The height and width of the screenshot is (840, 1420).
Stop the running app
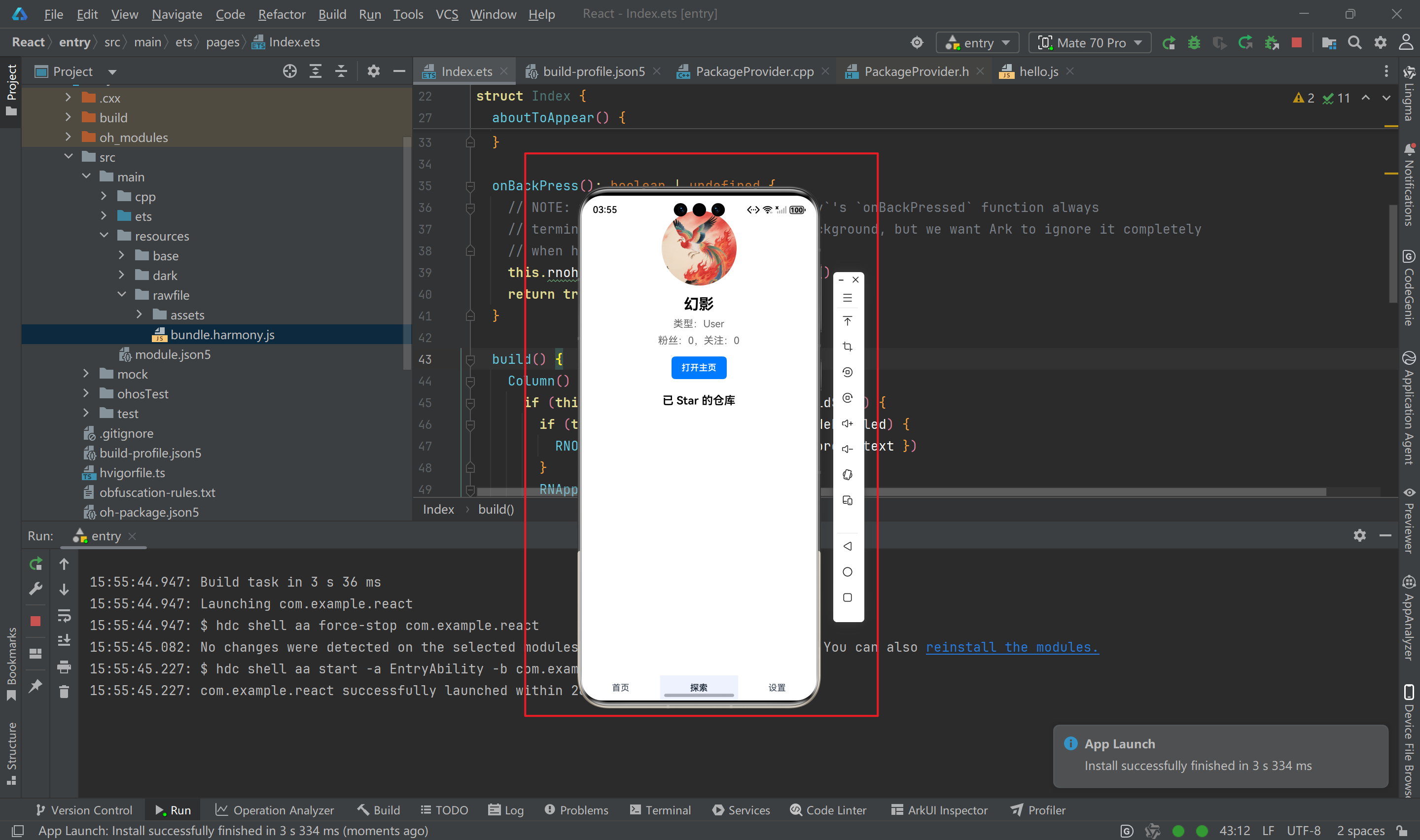1297,42
